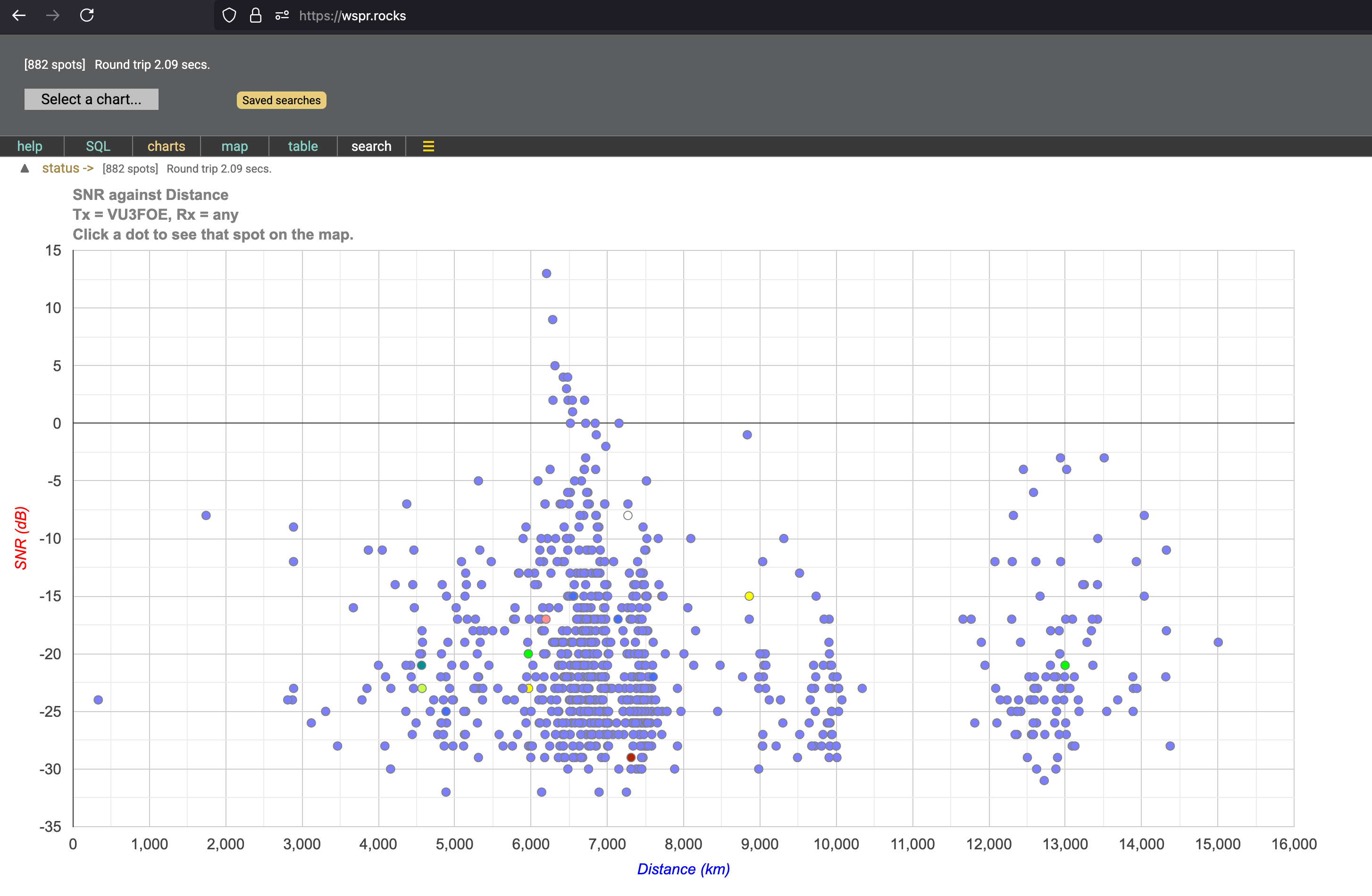Viewport: 1372px width, 896px height.
Task: Switch to the map tab
Action: point(234,146)
